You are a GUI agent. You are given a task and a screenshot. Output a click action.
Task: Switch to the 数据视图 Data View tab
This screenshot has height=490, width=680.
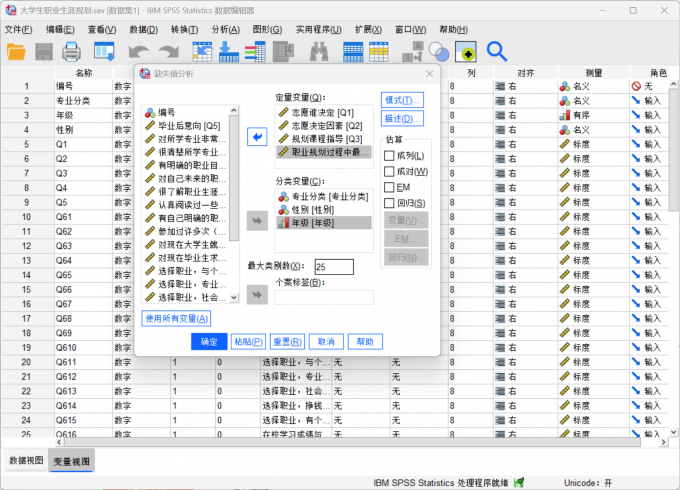(27, 461)
